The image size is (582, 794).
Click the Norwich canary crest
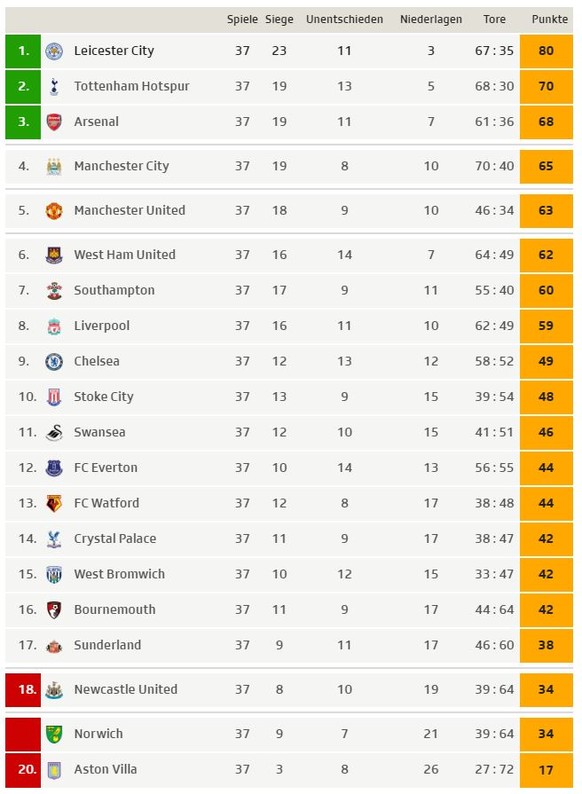tap(54, 734)
